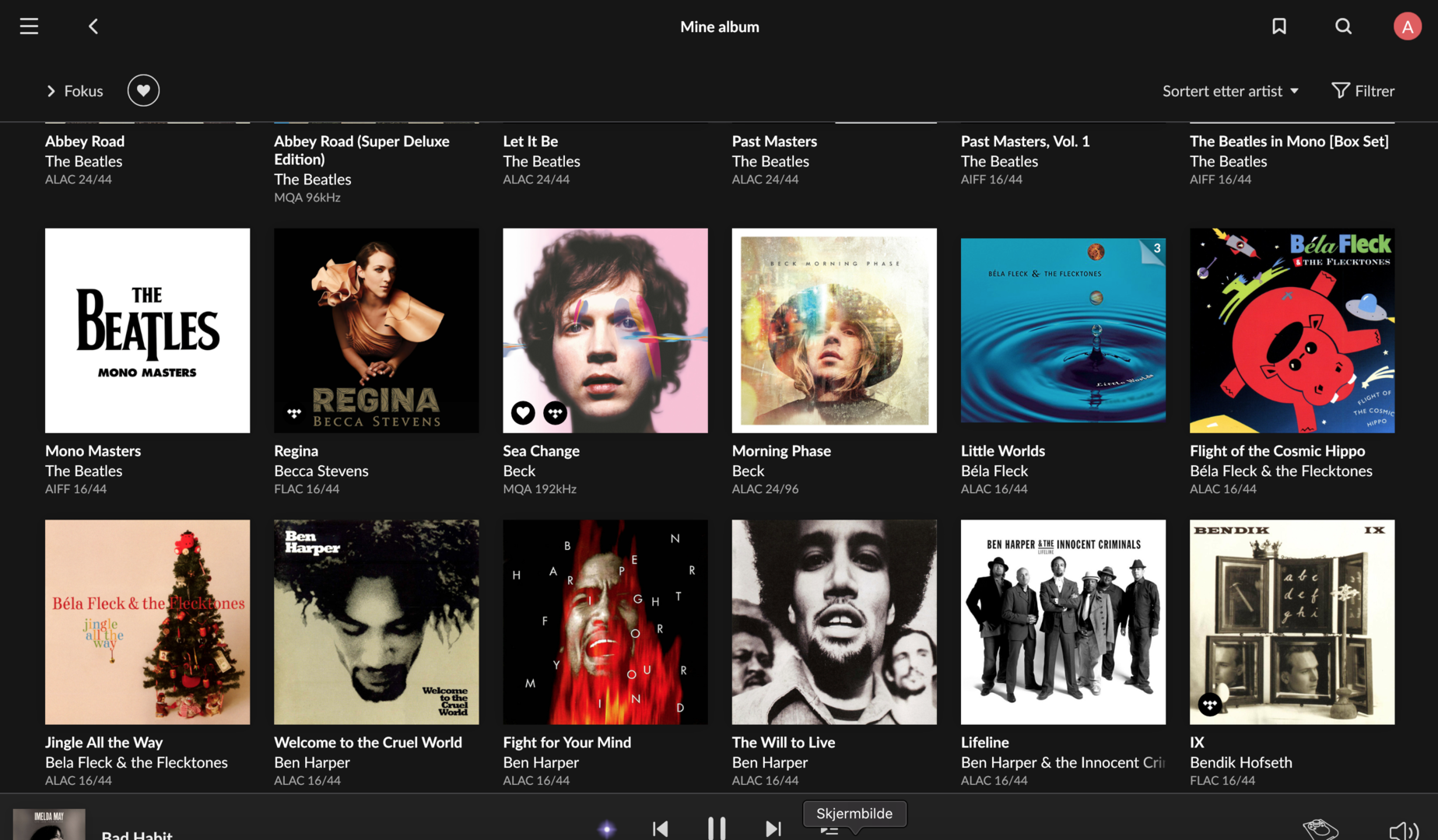Open the Lifeline album cover
The height and width of the screenshot is (840, 1438).
pos(1063,622)
